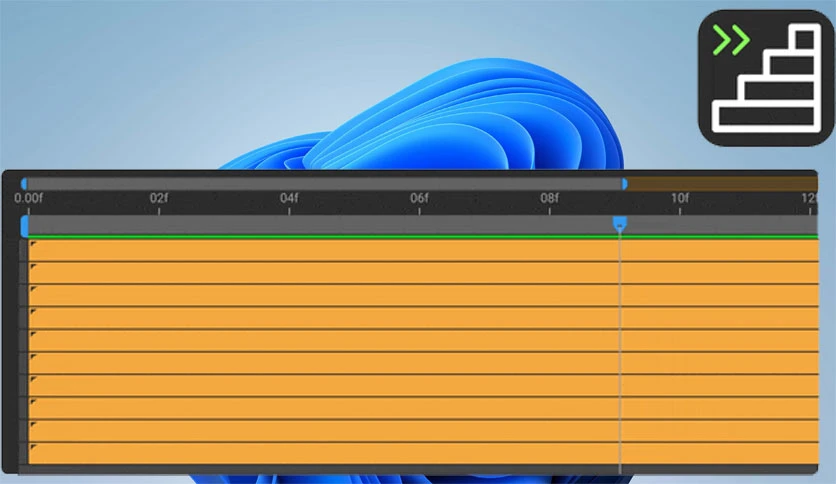
Task: Click the work area start handle
Action: (25, 226)
